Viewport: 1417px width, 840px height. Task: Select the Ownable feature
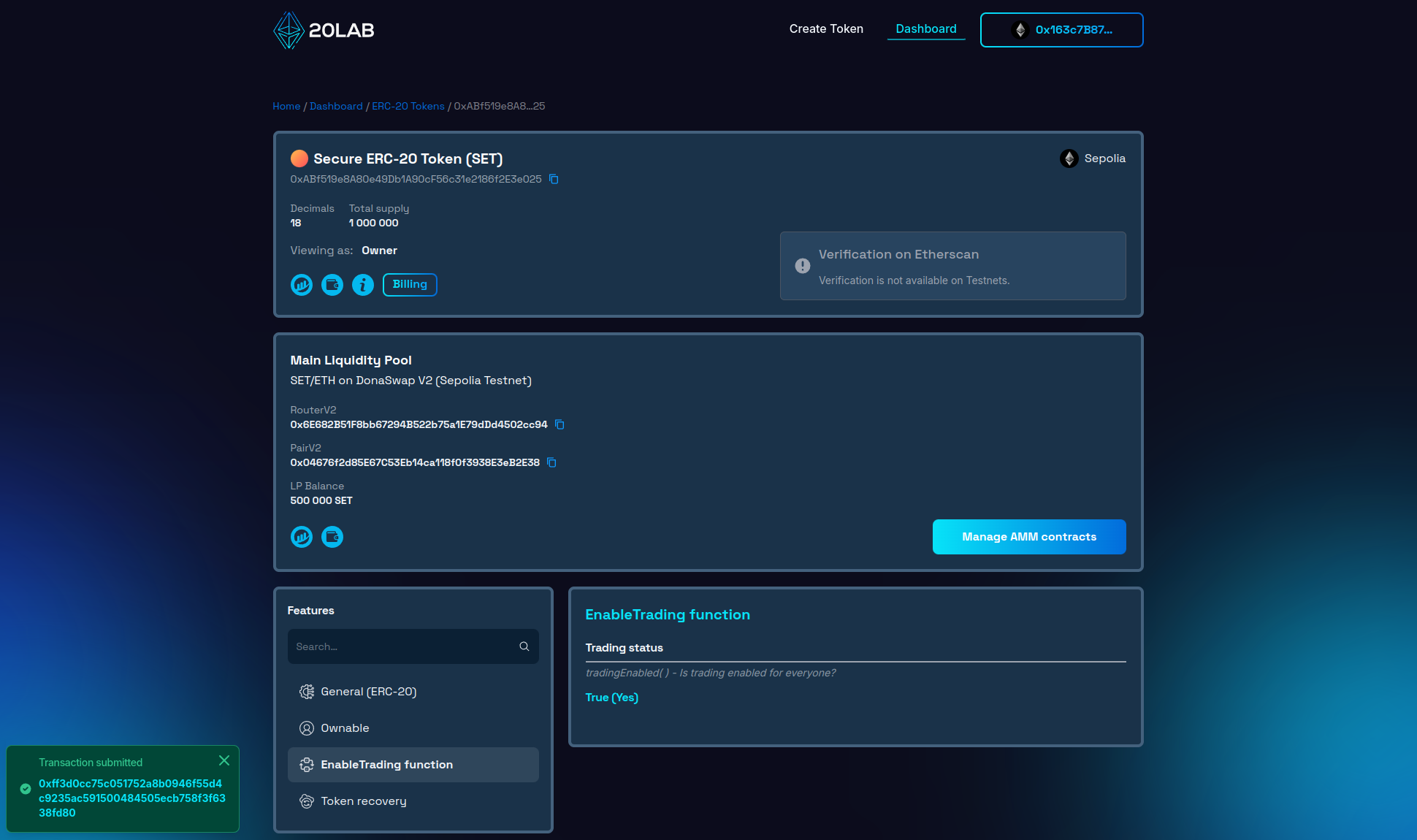tap(345, 728)
